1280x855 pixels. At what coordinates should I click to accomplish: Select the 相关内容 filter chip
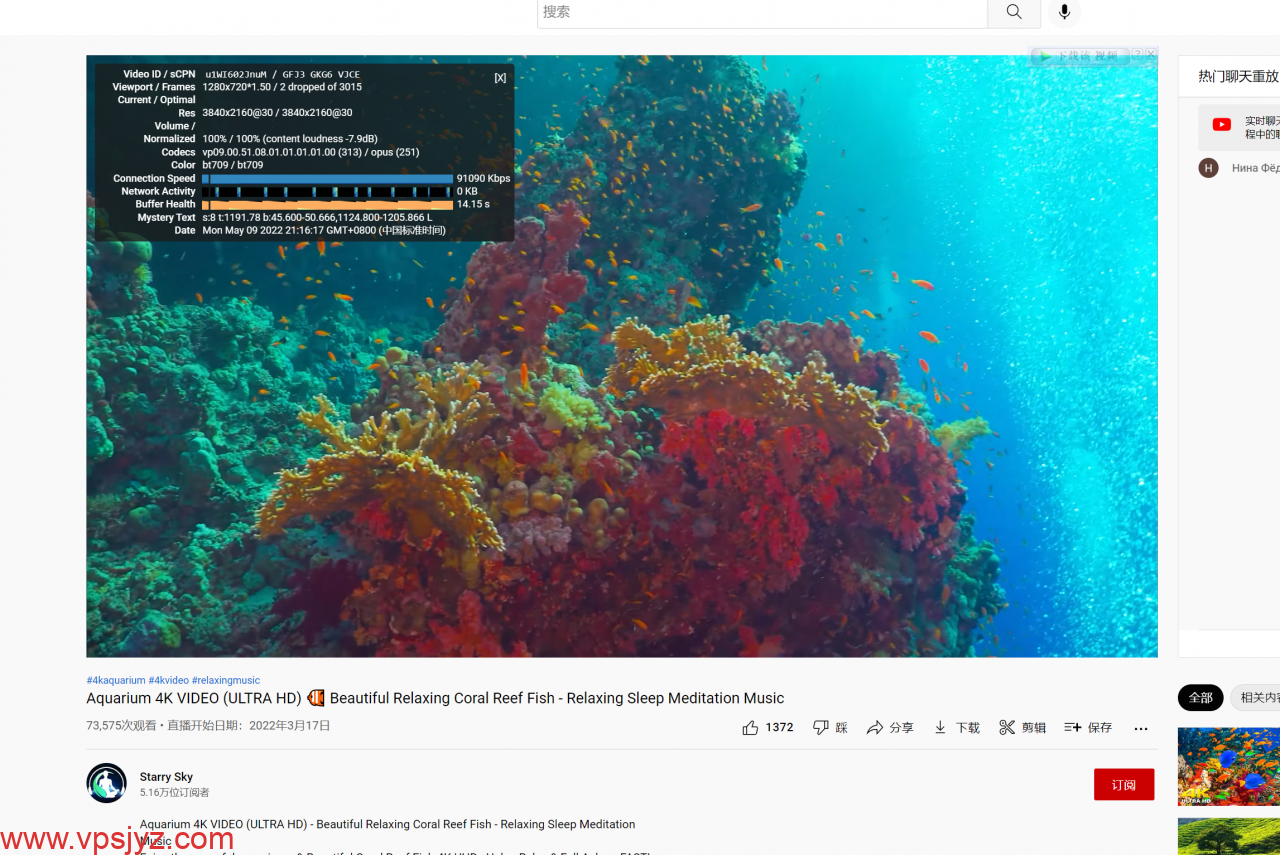click(1258, 698)
